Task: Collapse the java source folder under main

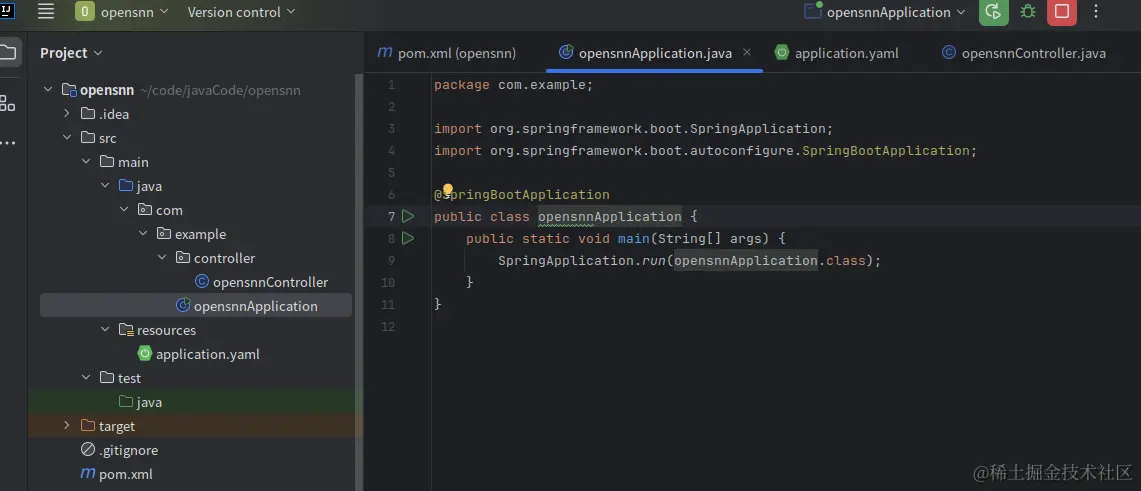Action: click(105, 186)
